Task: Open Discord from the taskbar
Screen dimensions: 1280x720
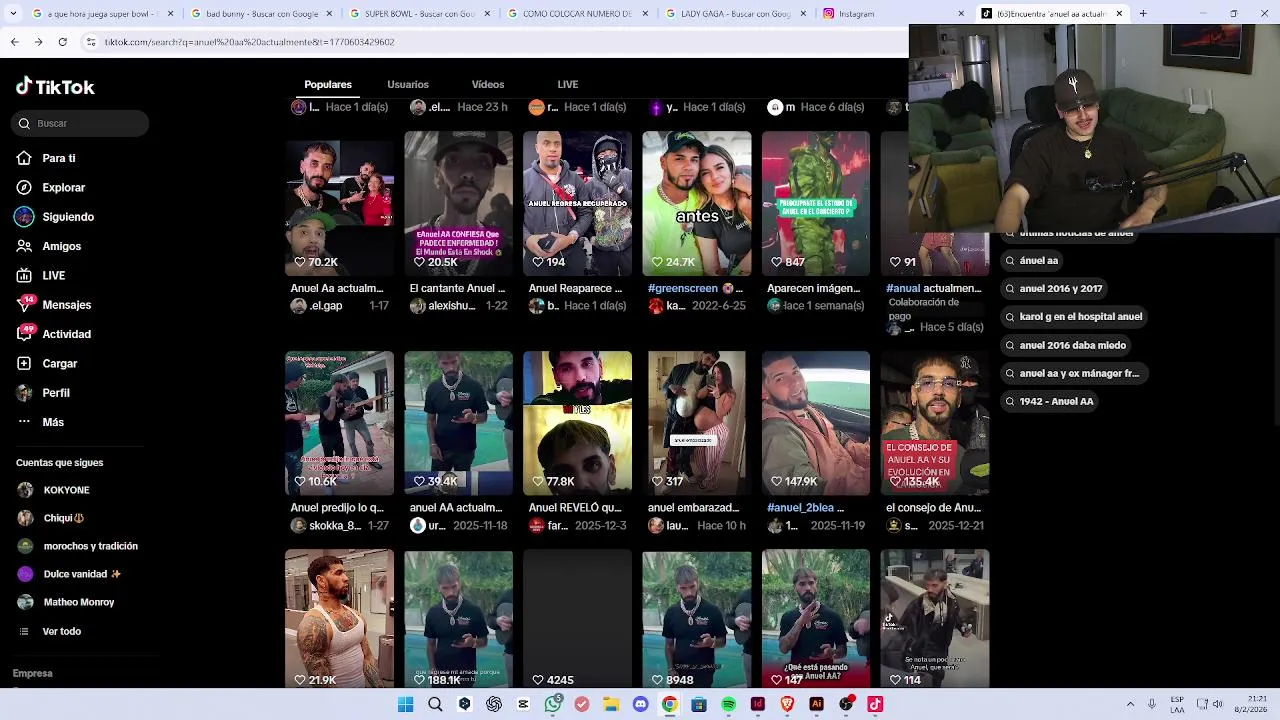Action: coord(641,704)
